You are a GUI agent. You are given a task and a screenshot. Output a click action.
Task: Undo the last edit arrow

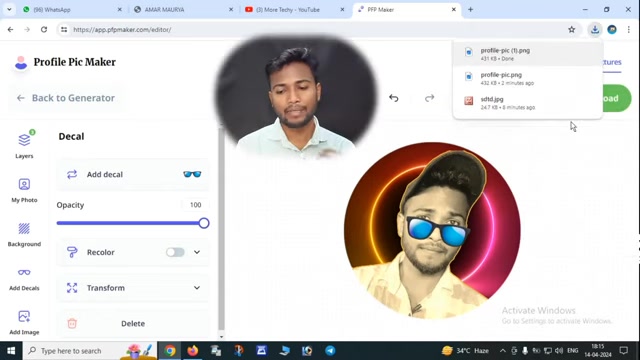tap(393, 98)
